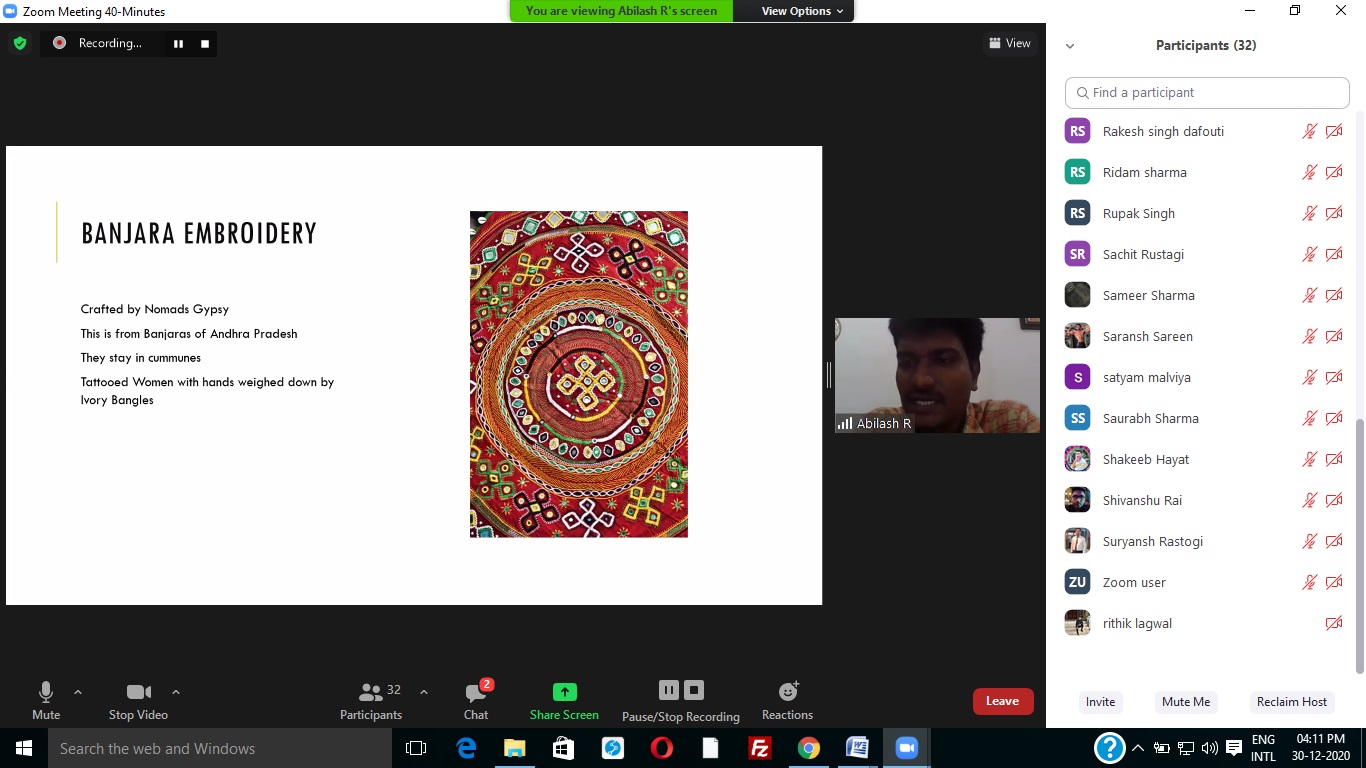Click Rupak Singh video-off icon
This screenshot has width=1366, height=768.
[1334, 213]
